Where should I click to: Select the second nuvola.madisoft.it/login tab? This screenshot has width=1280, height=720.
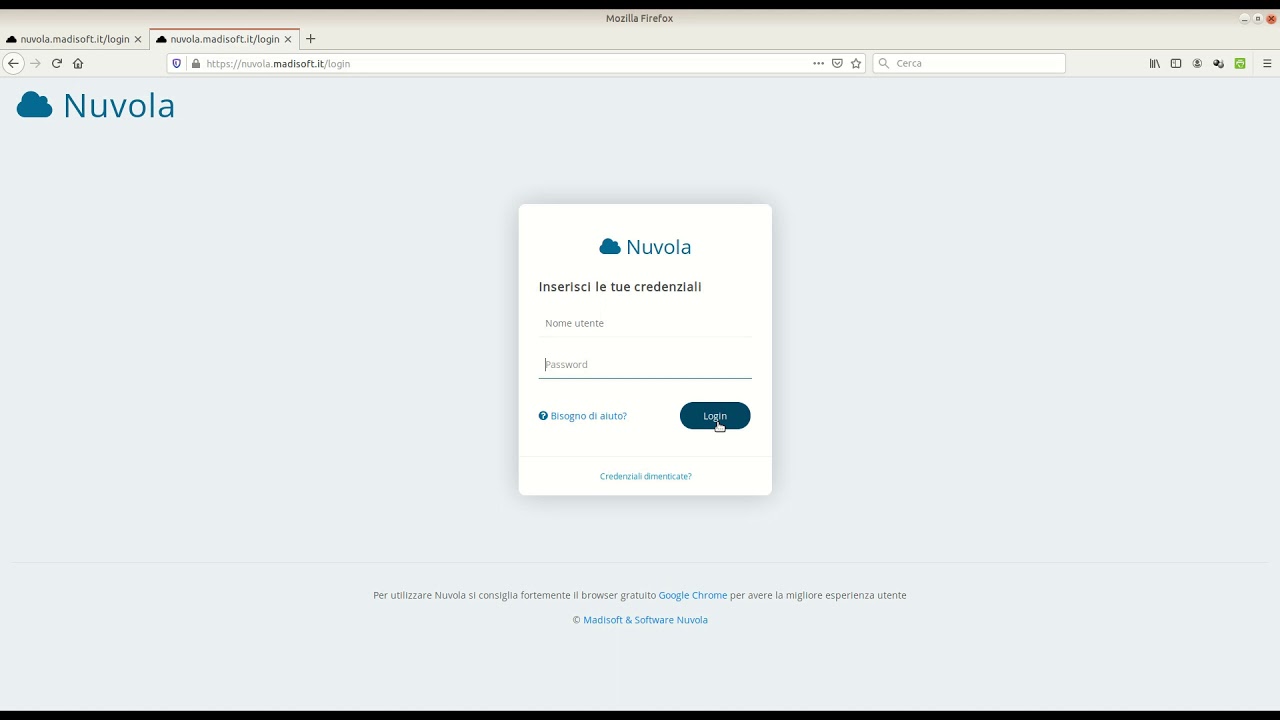click(x=224, y=39)
